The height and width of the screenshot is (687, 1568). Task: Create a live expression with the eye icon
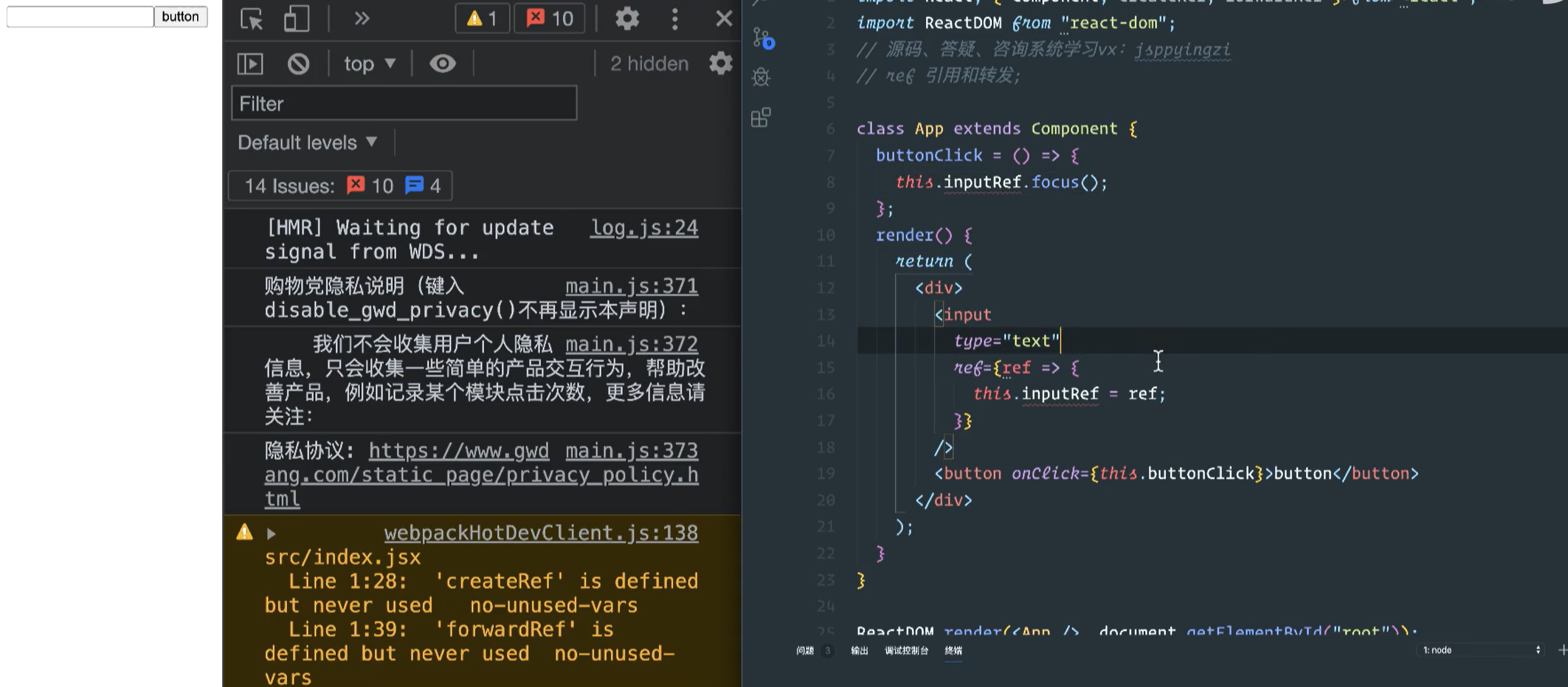(x=443, y=63)
